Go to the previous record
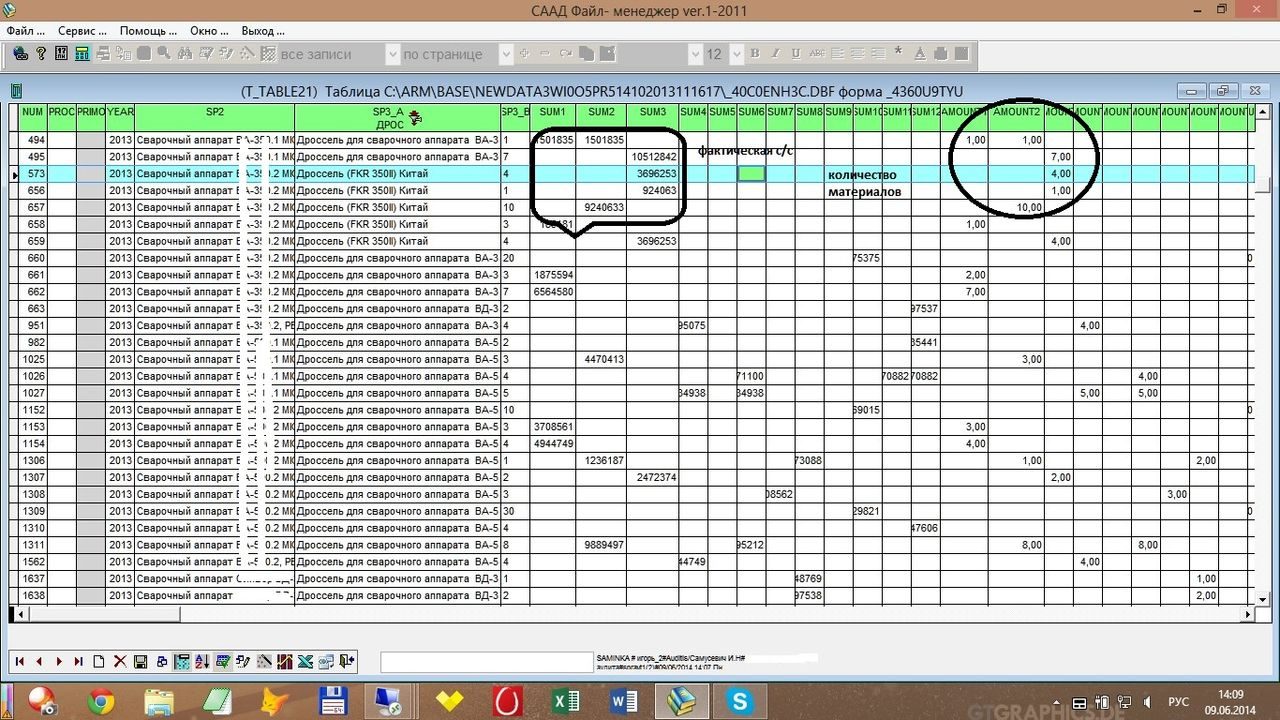This screenshot has width=1280, height=720. tap(39, 661)
